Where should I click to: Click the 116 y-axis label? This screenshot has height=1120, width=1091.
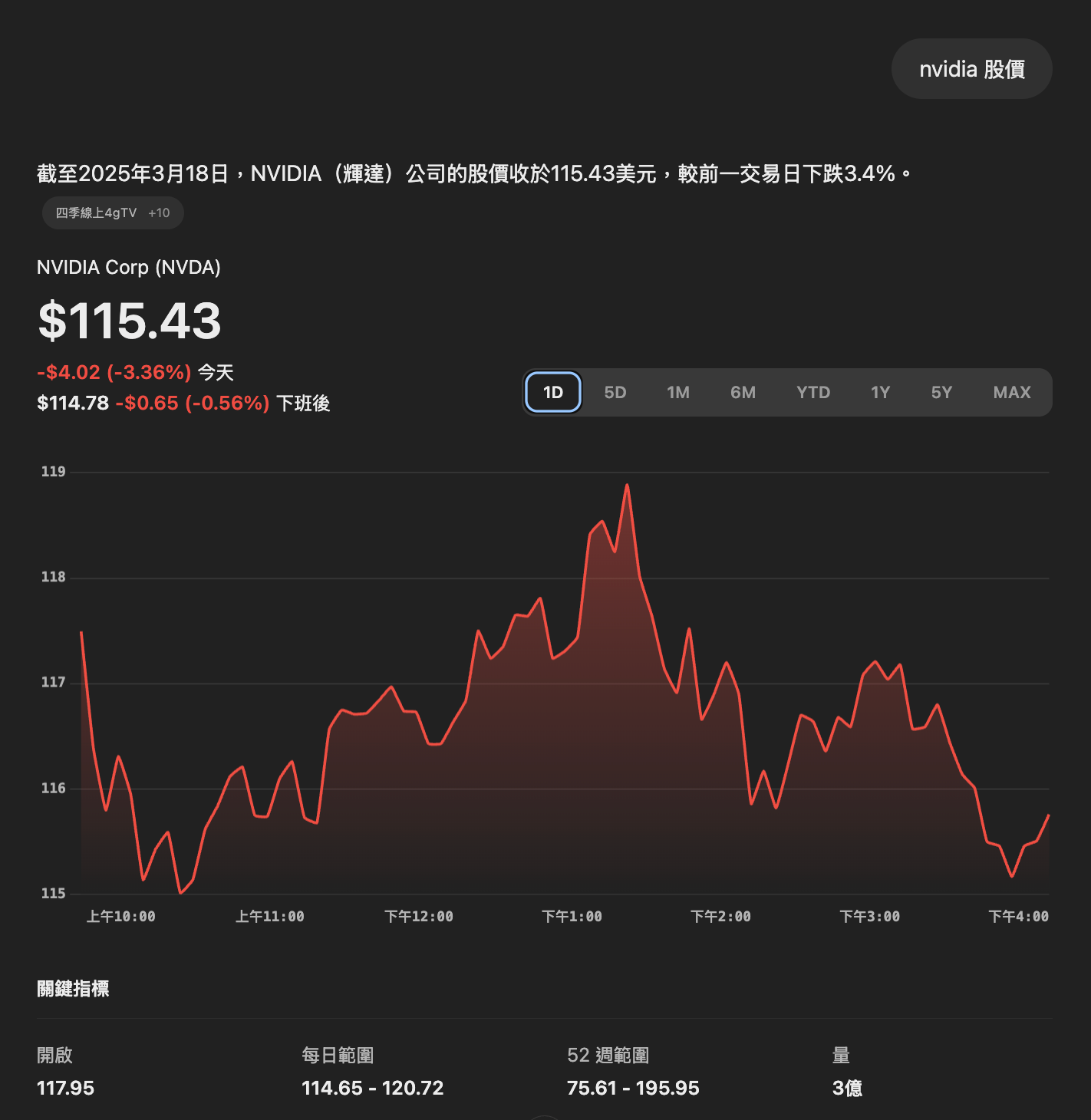(53, 788)
